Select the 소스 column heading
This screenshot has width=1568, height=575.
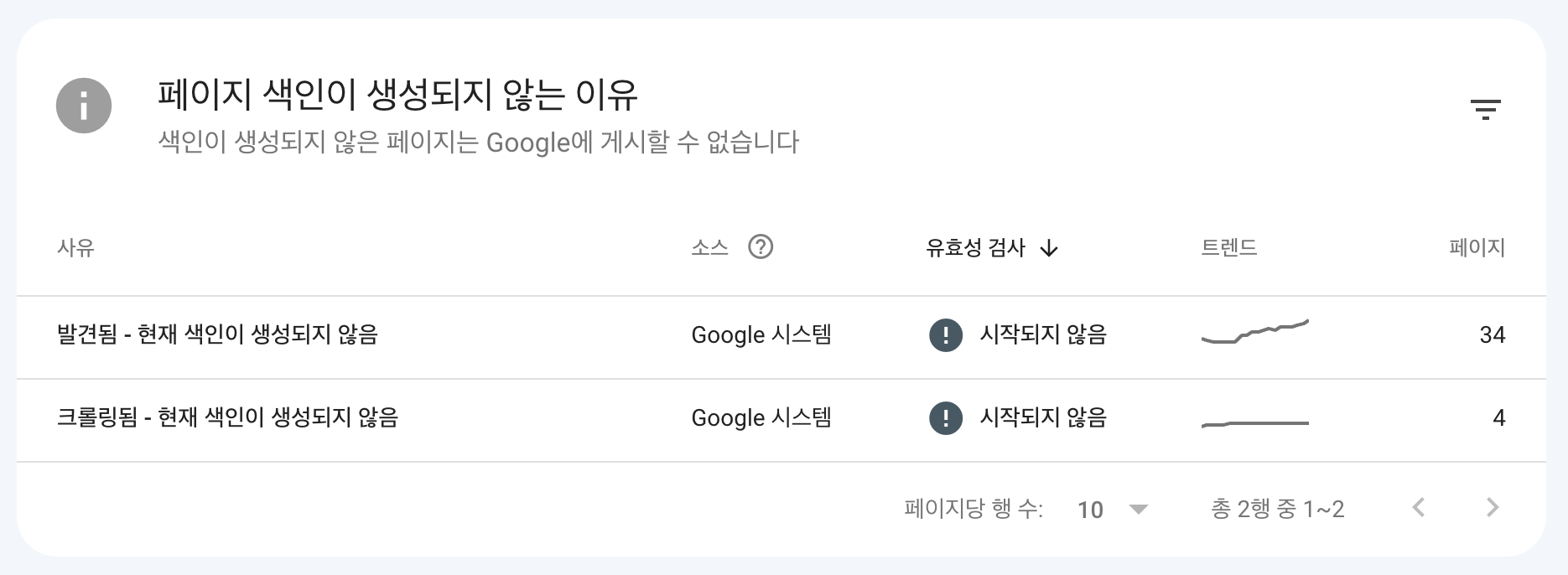(709, 246)
